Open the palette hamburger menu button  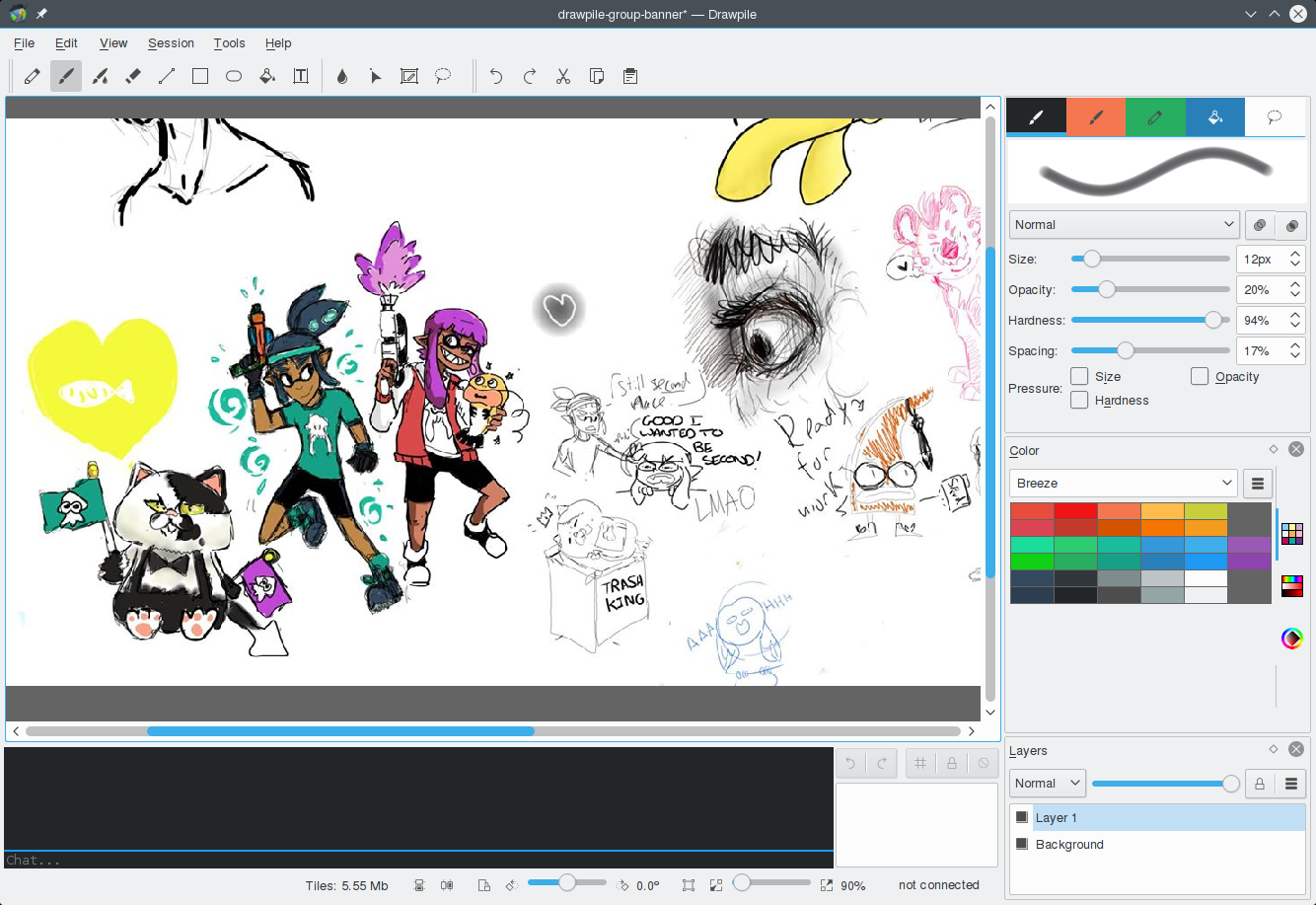tap(1258, 484)
